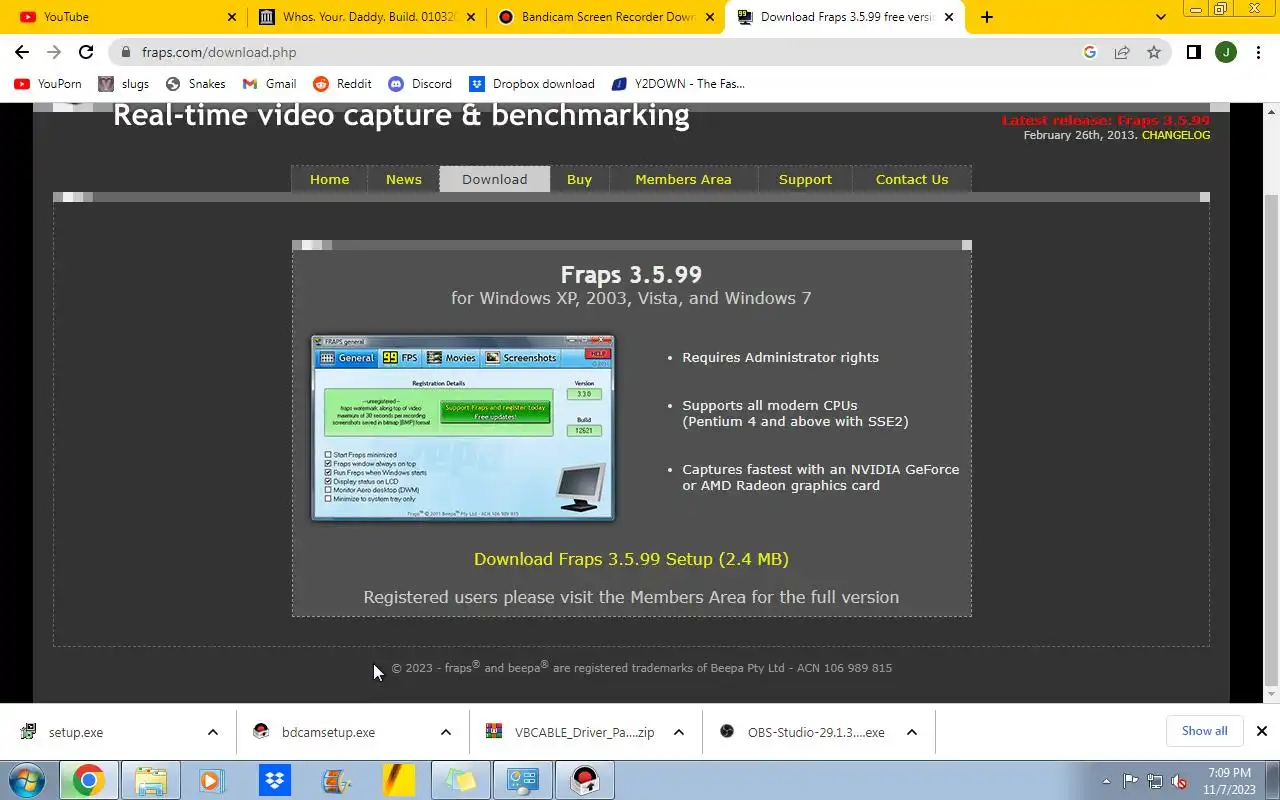Open a new tab with the plus button

pos(987,17)
